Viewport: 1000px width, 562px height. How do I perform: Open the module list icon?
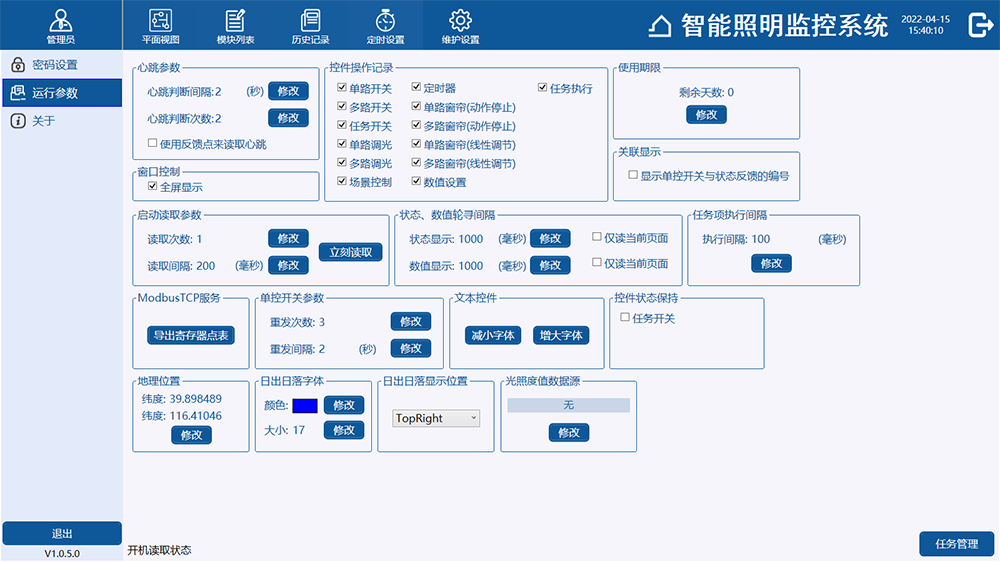point(235,20)
